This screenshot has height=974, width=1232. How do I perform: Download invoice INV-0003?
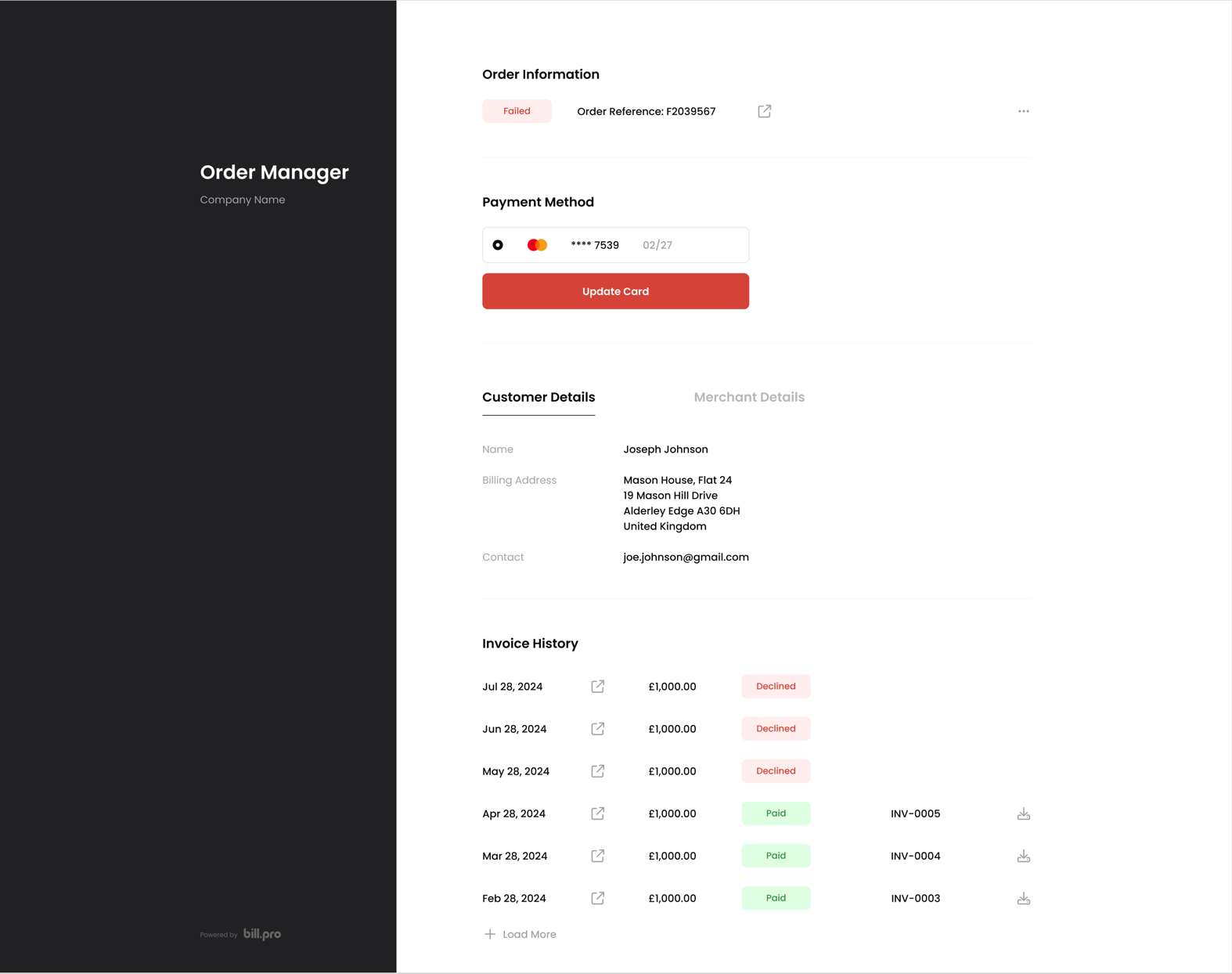1024,899
